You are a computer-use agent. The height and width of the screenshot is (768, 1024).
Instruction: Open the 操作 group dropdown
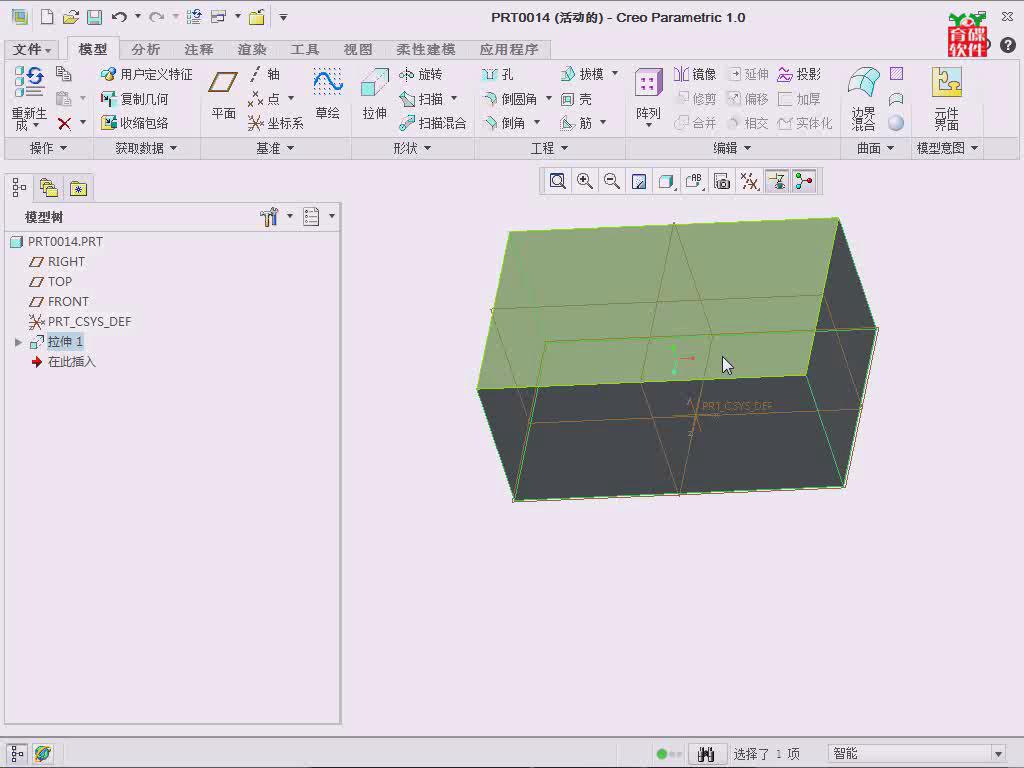click(x=48, y=148)
